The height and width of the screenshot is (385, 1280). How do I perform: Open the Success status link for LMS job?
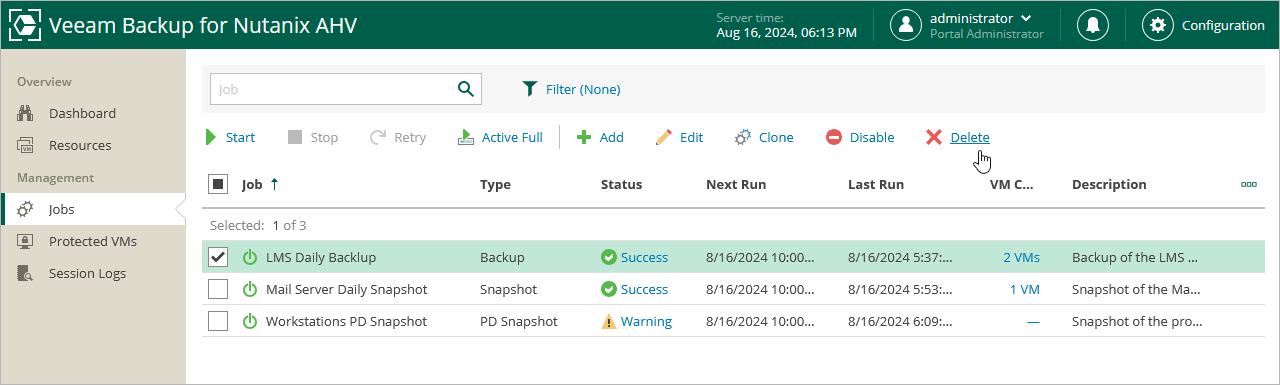tap(644, 257)
